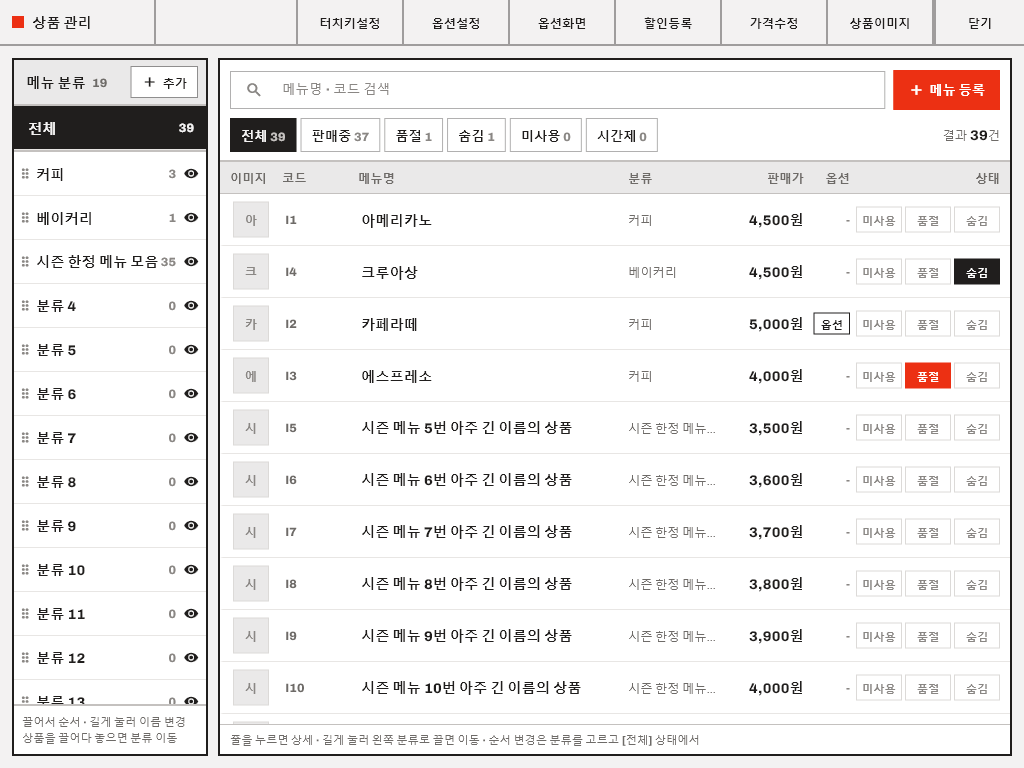Toggle visibility eye for 분류 4
The image size is (1024, 768).
(x=191, y=306)
